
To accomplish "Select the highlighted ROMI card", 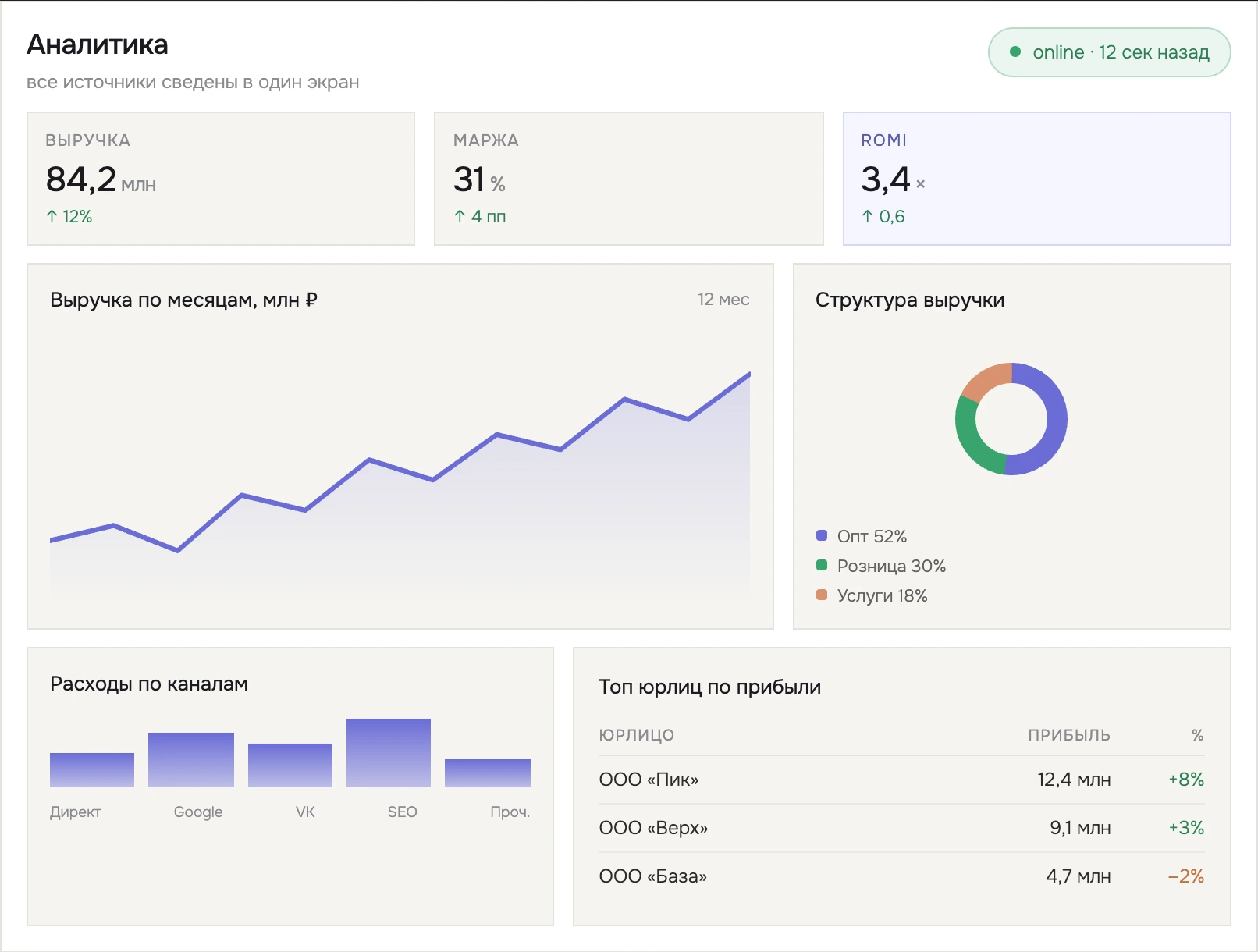I will click(1037, 179).
